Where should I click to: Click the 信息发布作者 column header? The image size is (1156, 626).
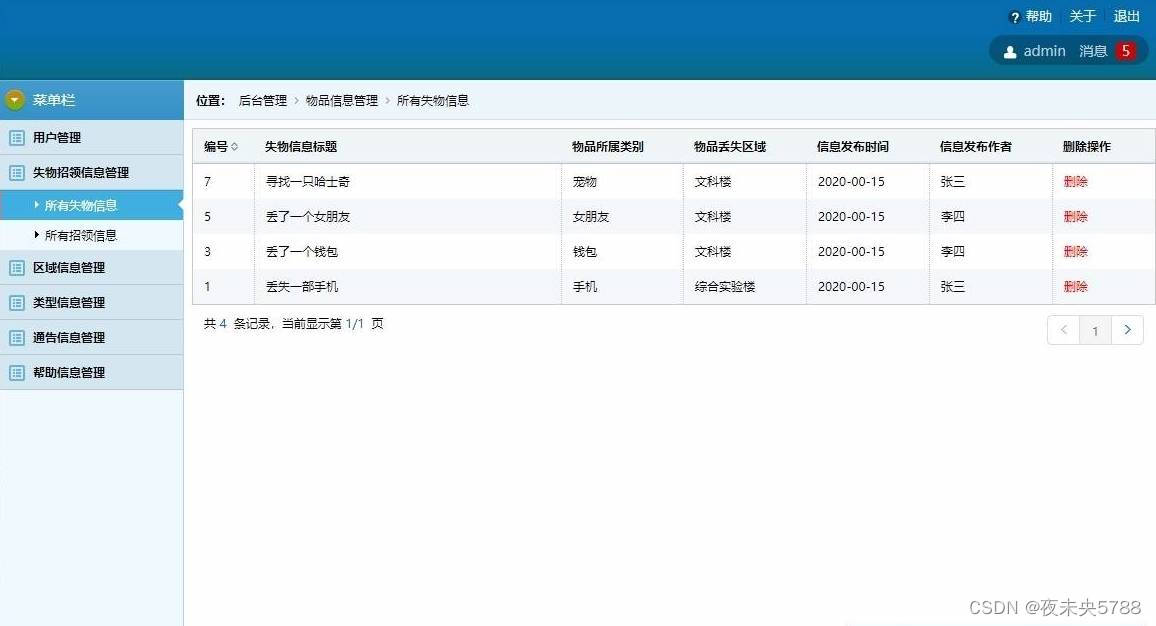(975, 147)
